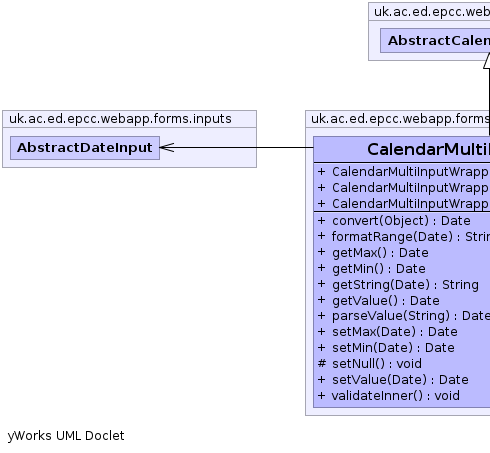This screenshot has width=490, height=453.
Task: Open the uk.ac.ed.epcc.webapp.forms.inputs package label
Action: coord(120,119)
